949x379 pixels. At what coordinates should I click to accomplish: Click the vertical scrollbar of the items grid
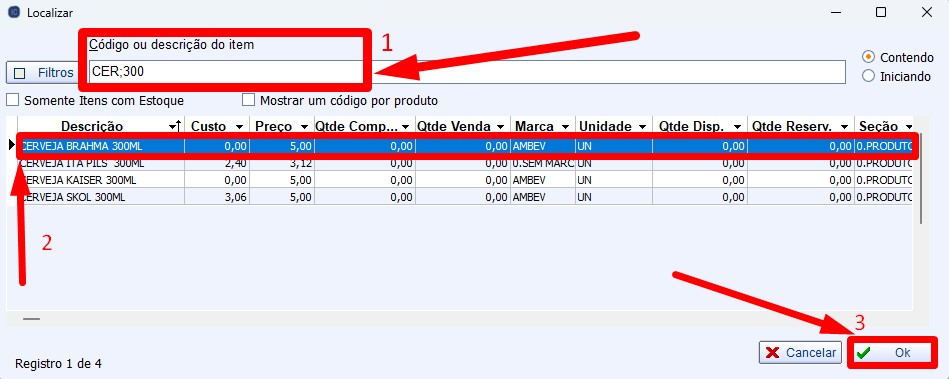(x=921, y=179)
